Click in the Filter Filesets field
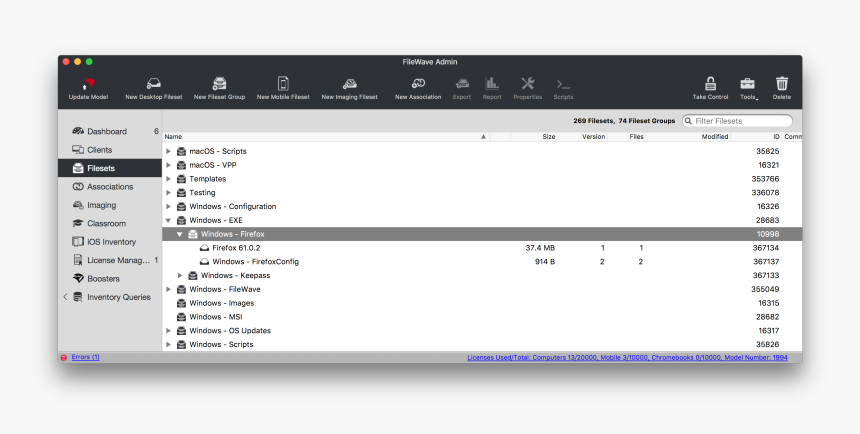Screen dimensions: 860x434 [x=737, y=121]
